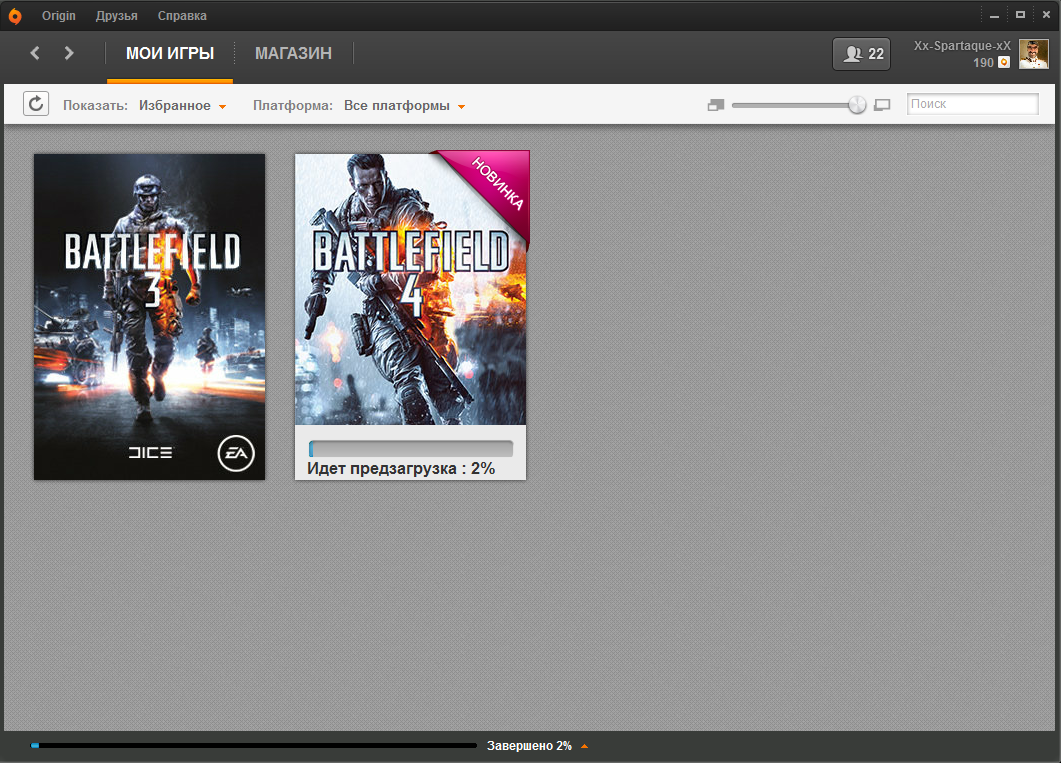Click the small tiles size icon
1061x763 pixels.
pos(715,105)
